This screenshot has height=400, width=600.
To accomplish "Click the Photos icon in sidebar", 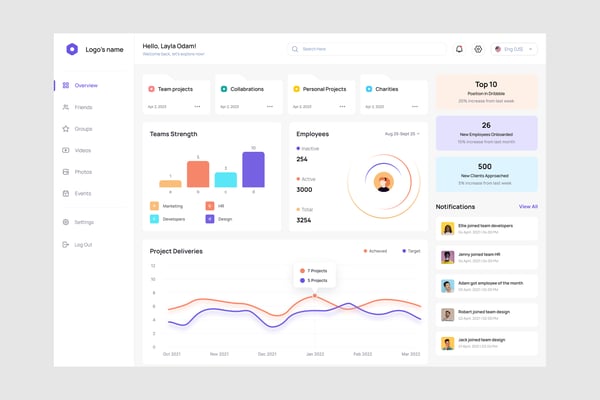I will [x=66, y=172].
